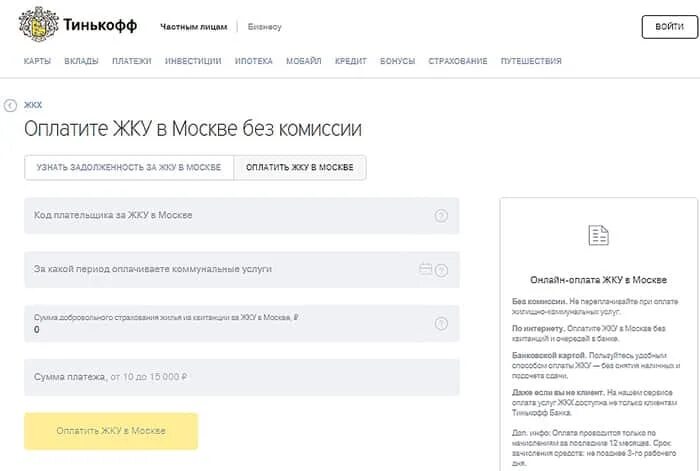
Task: Click the ВОЙТИ login button
Action: 670,27
